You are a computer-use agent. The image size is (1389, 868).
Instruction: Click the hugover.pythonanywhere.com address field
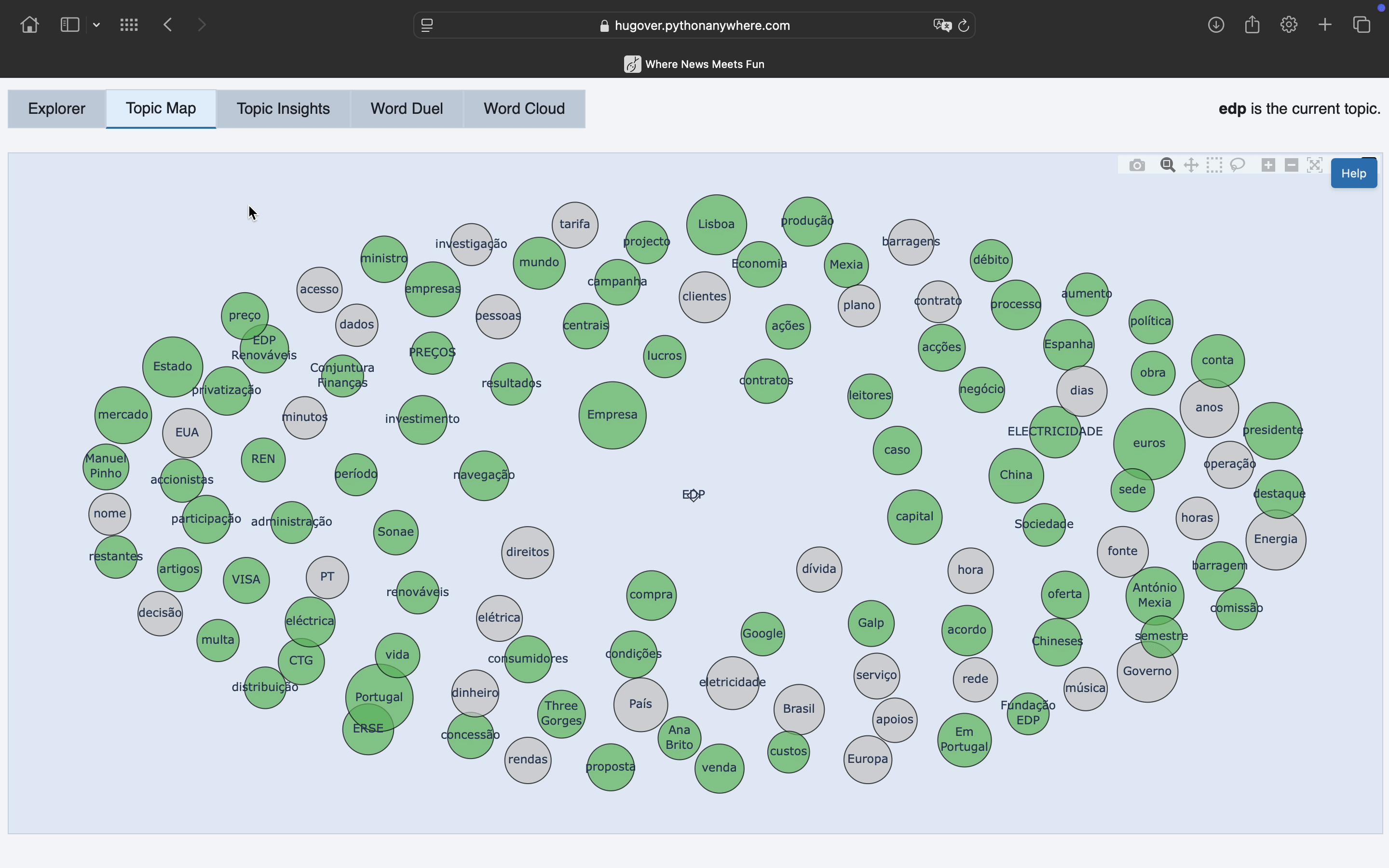694,25
